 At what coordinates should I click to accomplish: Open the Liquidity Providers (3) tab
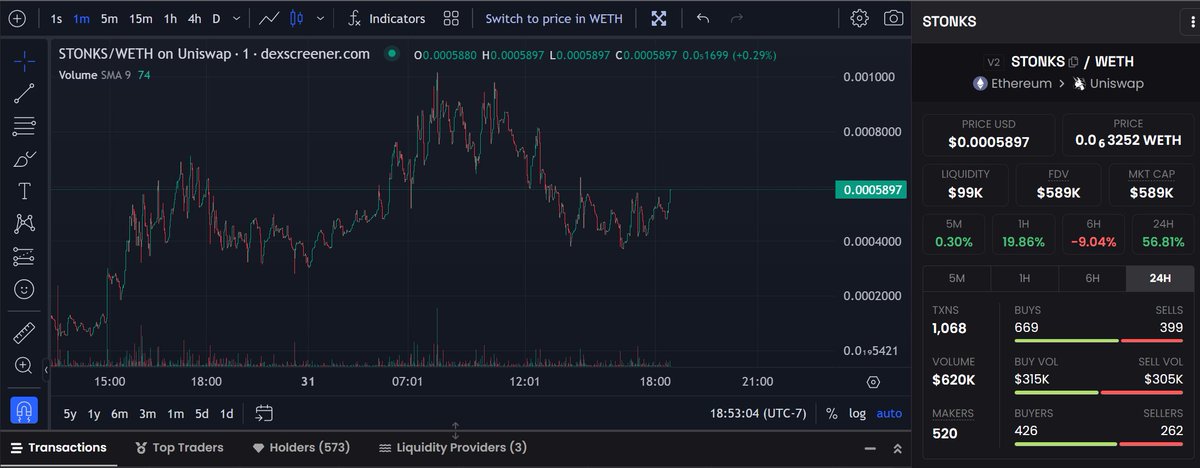pyautogui.click(x=452, y=447)
